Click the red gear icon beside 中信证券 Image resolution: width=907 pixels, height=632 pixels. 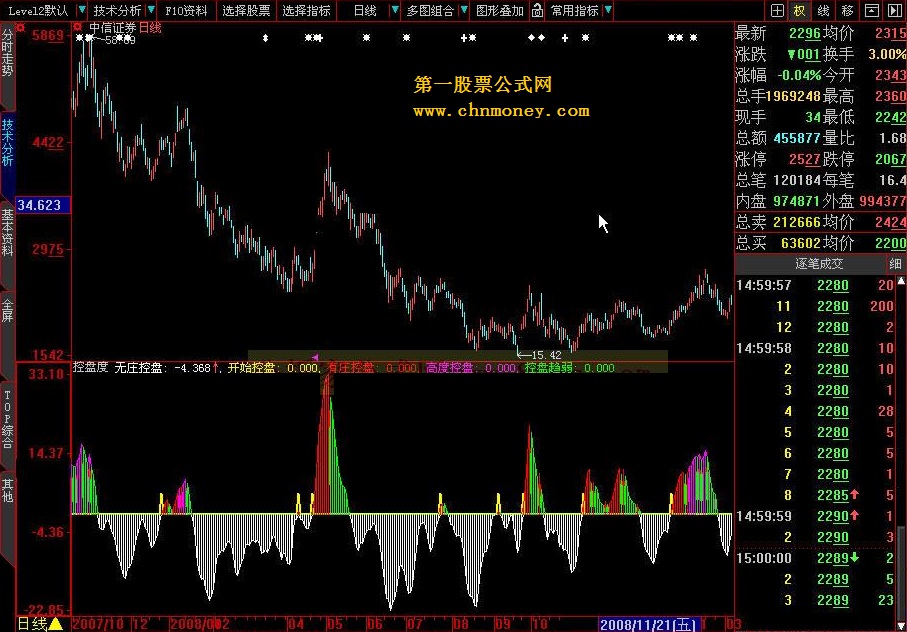click(78, 27)
